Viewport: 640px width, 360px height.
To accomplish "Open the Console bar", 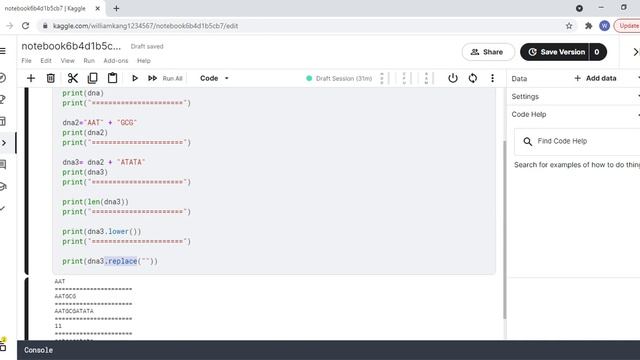I will click(328, 350).
